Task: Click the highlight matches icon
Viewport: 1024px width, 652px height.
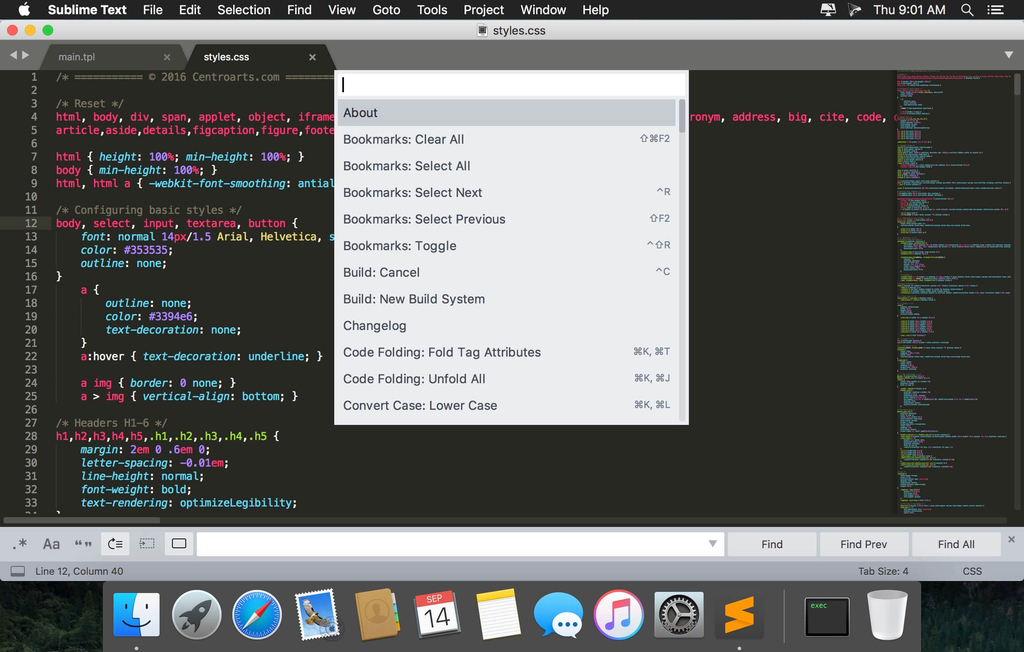Action: click(x=179, y=544)
